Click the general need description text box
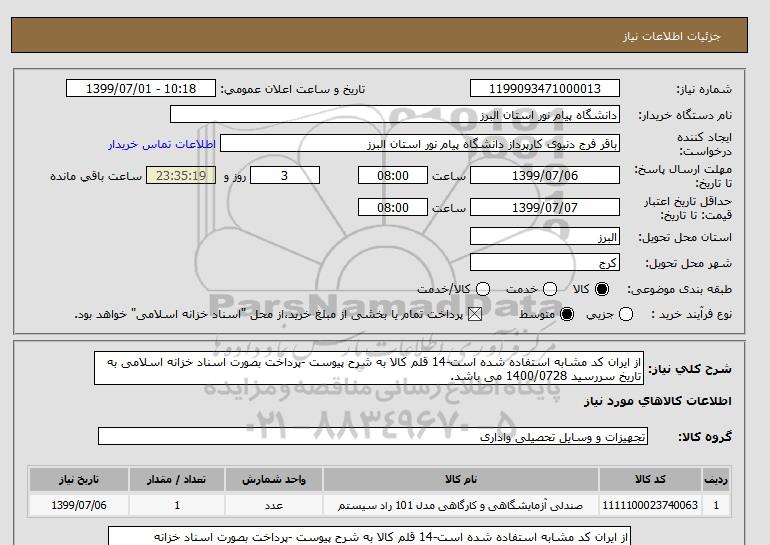770x545 pixels. coord(369,368)
